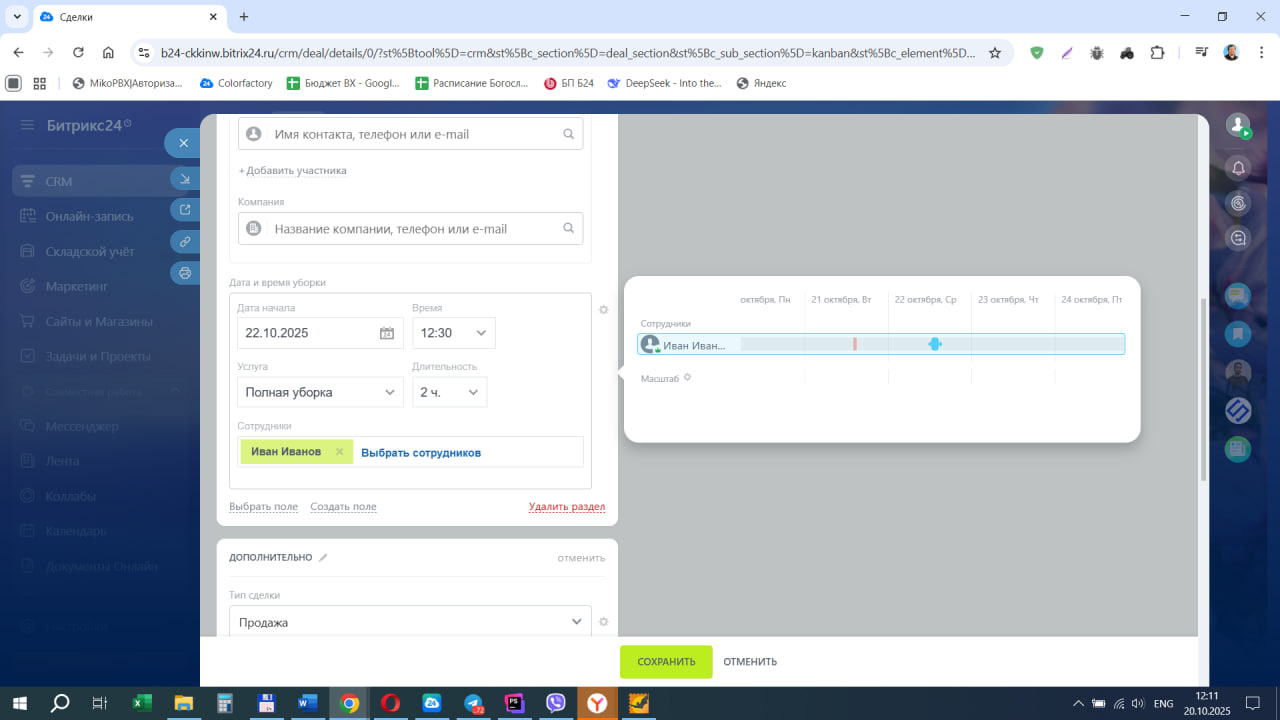1280x720 pixels.
Task: Select the Иван Иван... employee row in the planner
Action: click(x=881, y=344)
